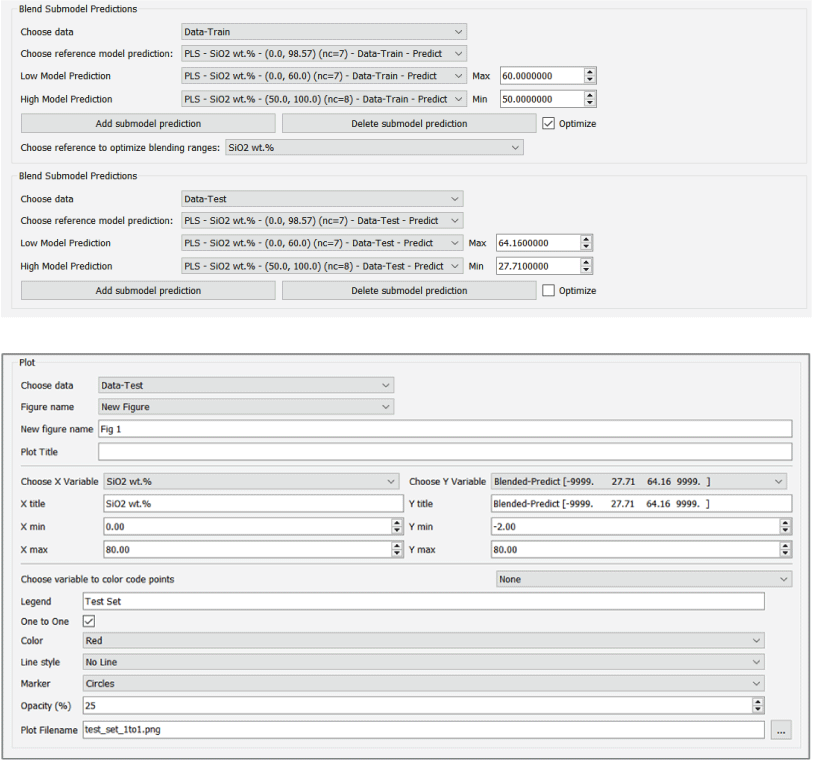Toggle the One to One checkbox
813x760 pixels.
pos(89,621)
